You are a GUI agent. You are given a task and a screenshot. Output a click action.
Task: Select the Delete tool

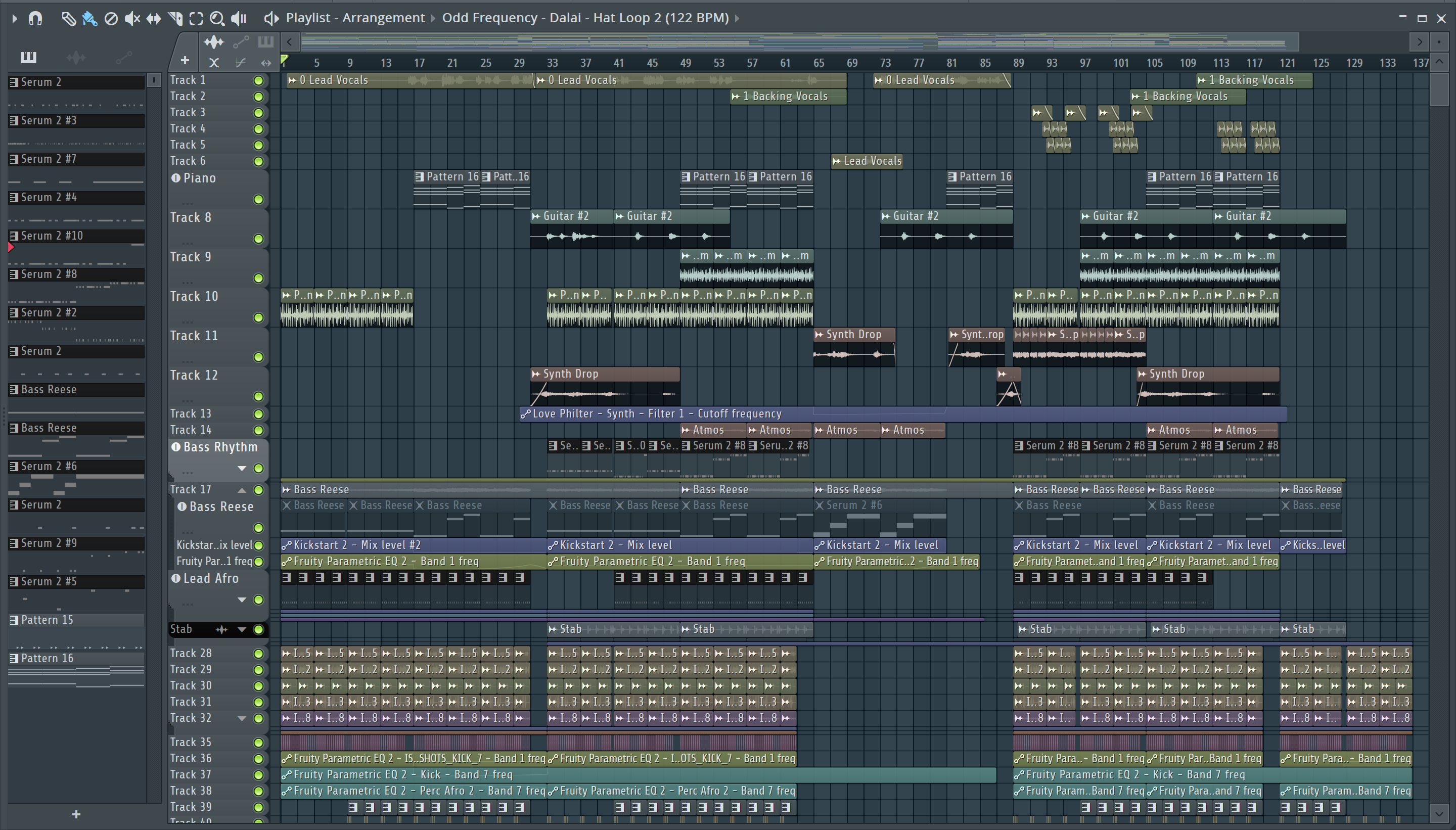pyautogui.click(x=111, y=18)
